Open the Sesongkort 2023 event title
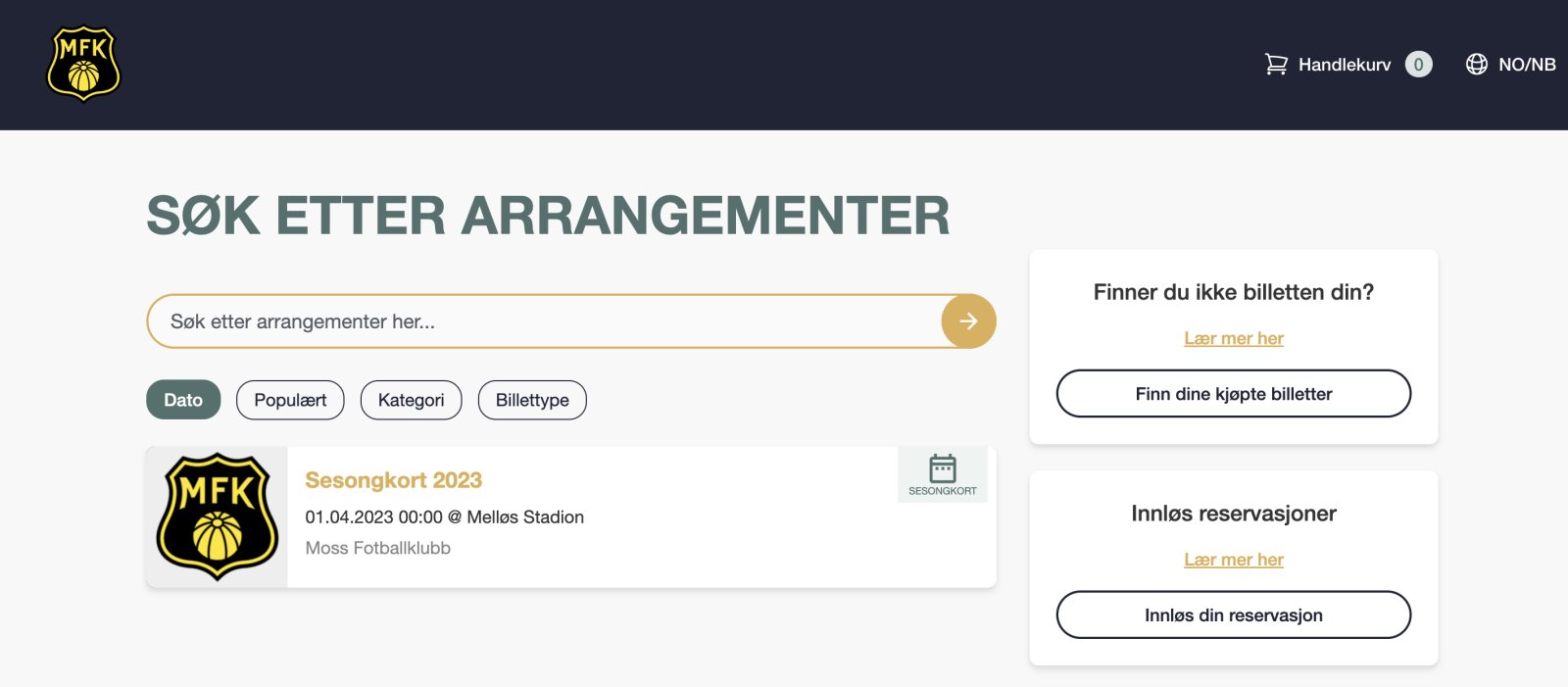Viewport: 1568px width, 687px height. tap(393, 480)
